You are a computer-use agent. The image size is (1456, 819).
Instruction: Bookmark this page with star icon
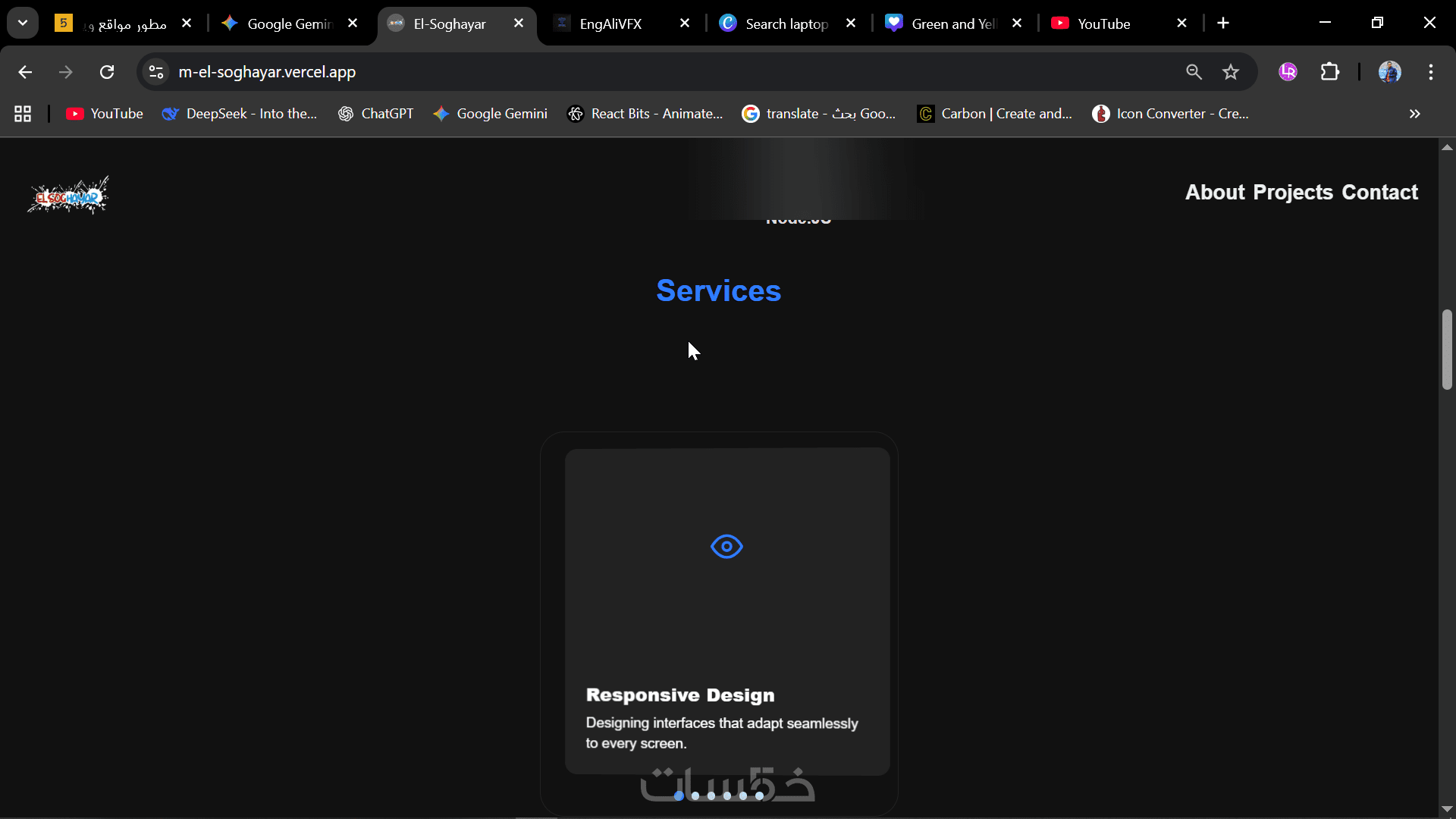click(x=1230, y=72)
